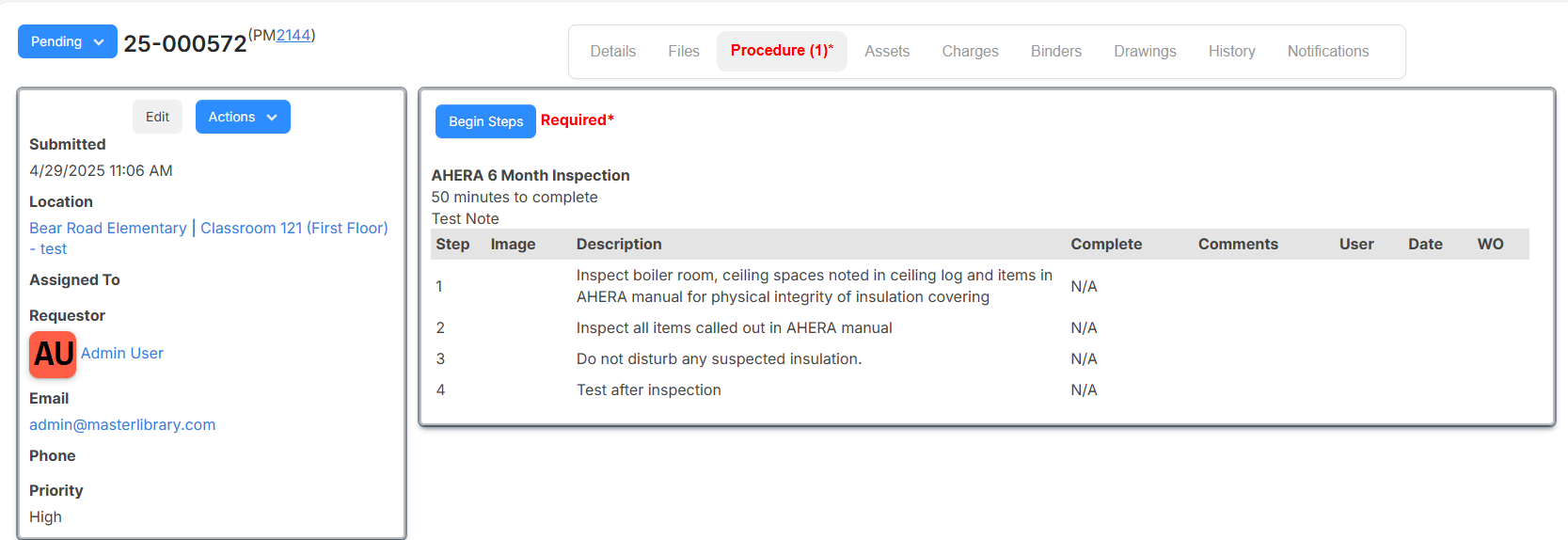This screenshot has height=540, width=1568.
Task: Open PM 2144 link
Action: click(x=293, y=35)
